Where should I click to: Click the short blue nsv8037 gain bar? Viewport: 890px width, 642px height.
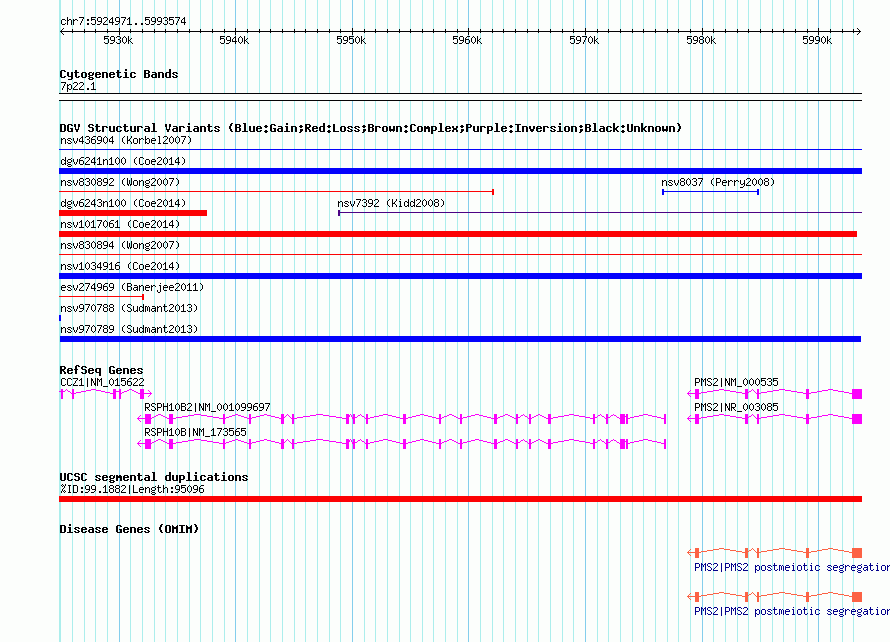pyautogui.click(x=711, y=192)
